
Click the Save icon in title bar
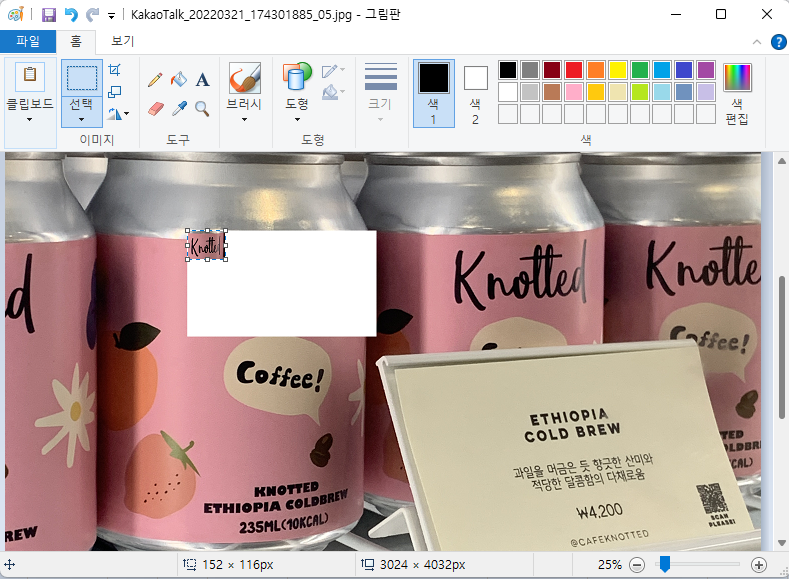49,15
